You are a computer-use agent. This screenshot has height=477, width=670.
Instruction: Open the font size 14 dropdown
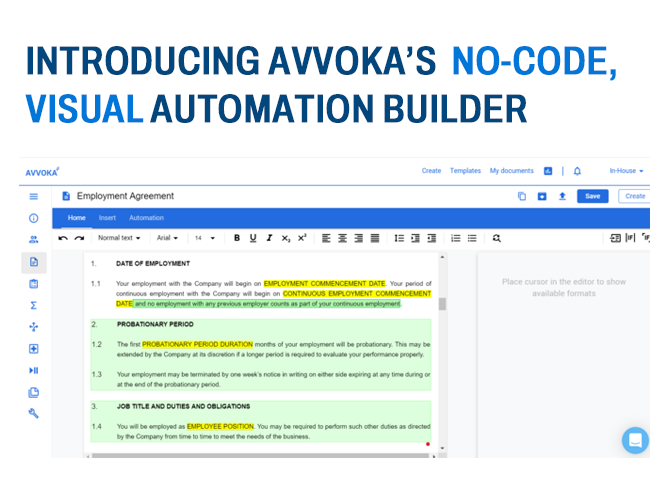pyautogui.click(x=205, y=238)
